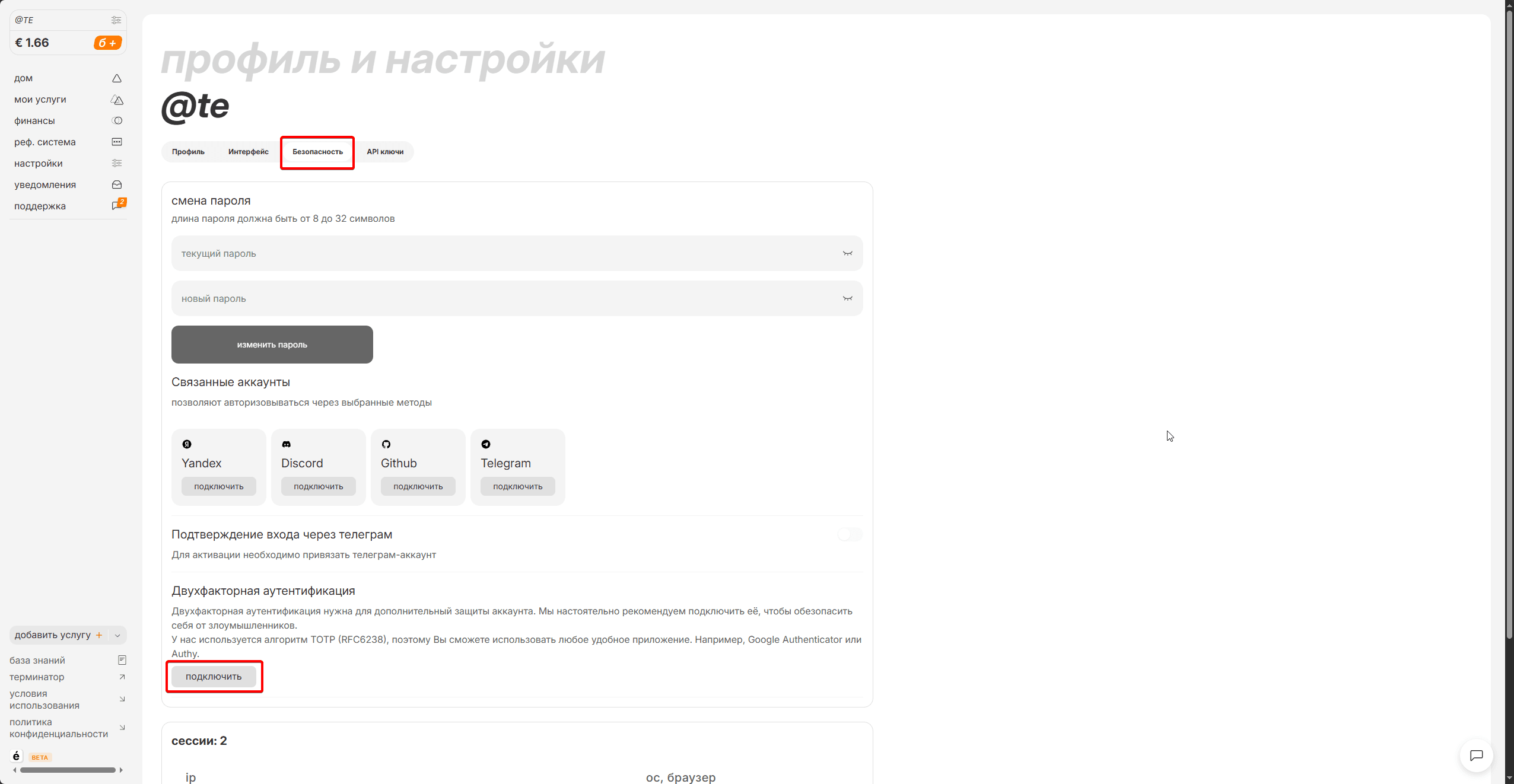Open notifications inbox icon

coord(117,185)
